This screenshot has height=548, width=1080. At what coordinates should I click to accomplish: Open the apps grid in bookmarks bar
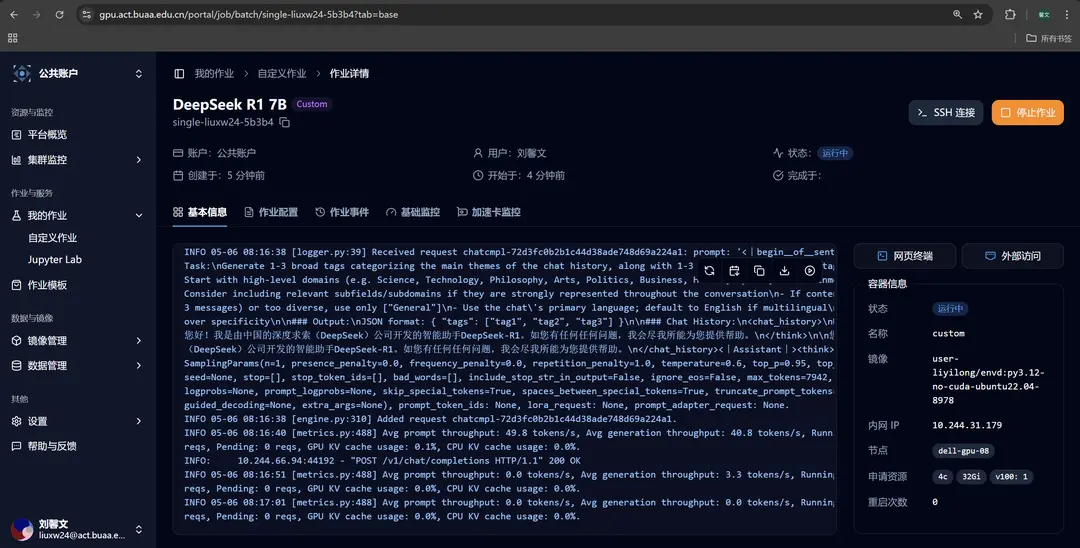(12, 39)
